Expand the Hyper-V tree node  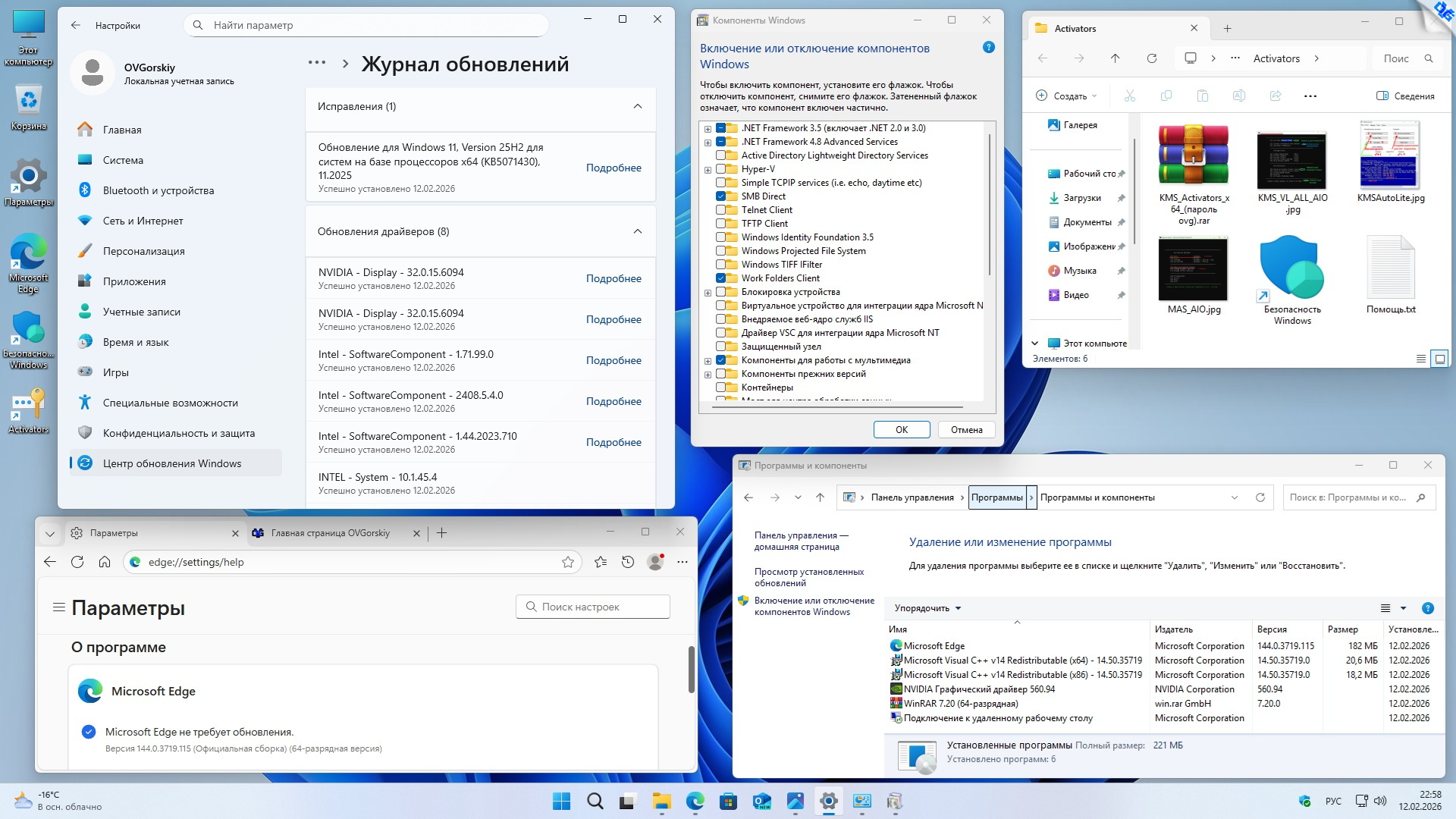click(708, 170)
